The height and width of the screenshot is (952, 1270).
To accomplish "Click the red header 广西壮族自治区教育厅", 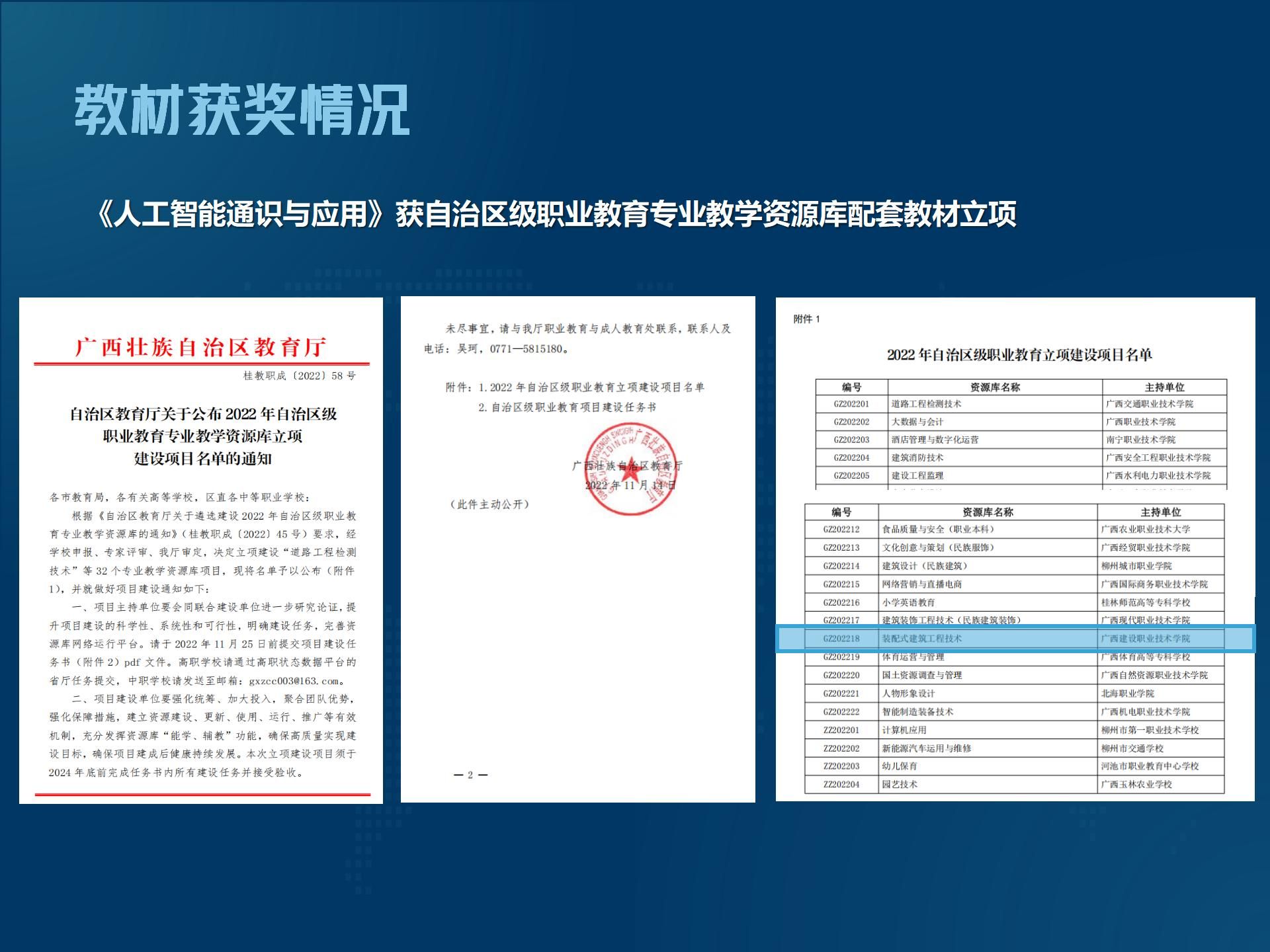I will coord(201,346).
